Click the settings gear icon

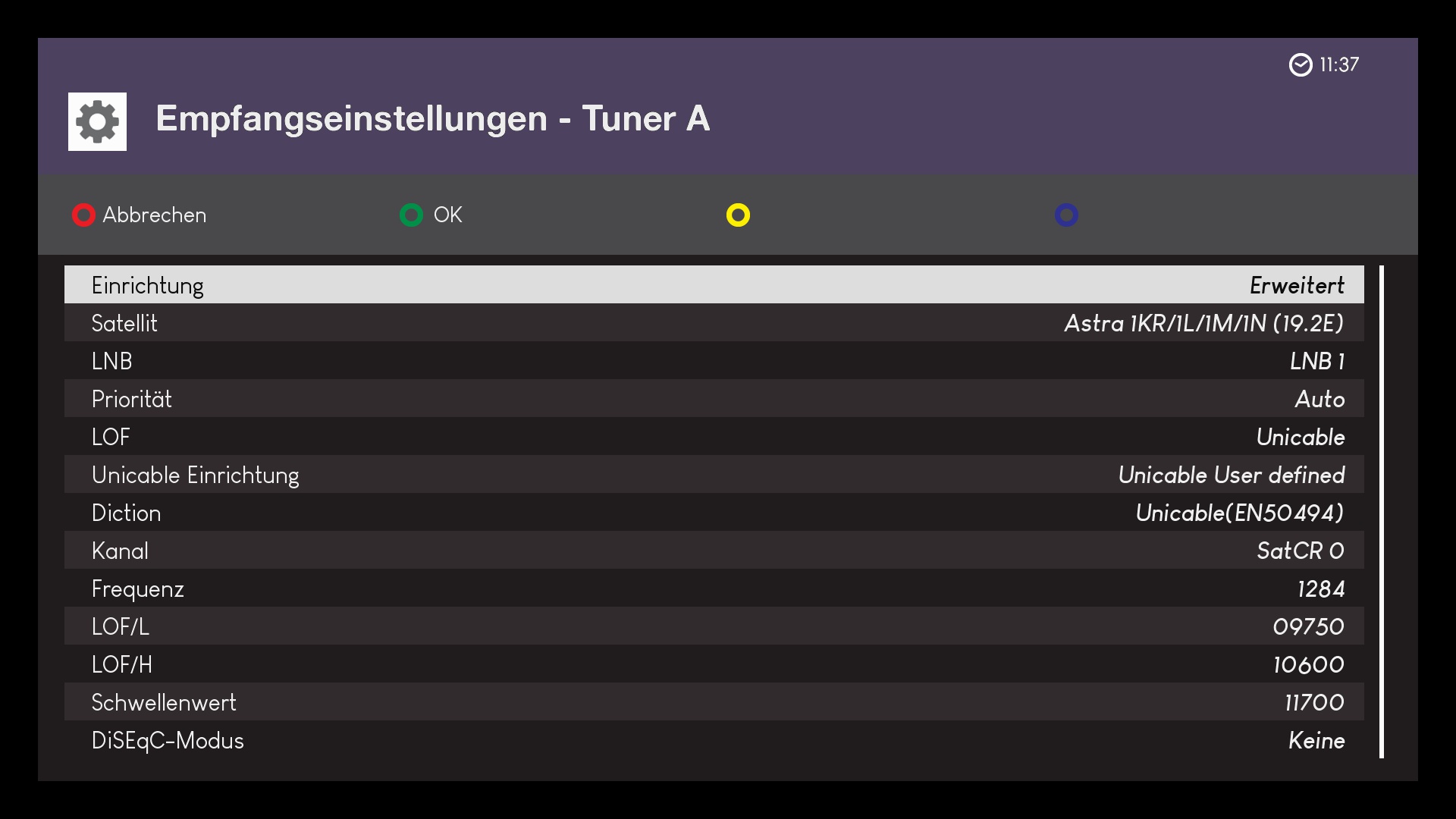tap(97, 121)
